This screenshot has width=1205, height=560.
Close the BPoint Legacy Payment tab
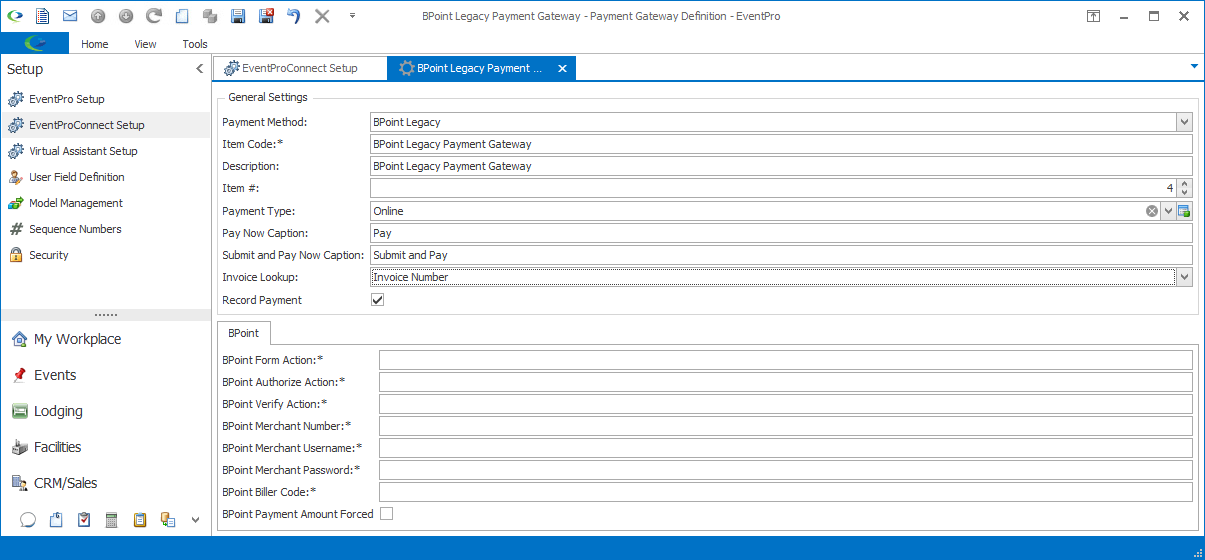click(562, 68)
